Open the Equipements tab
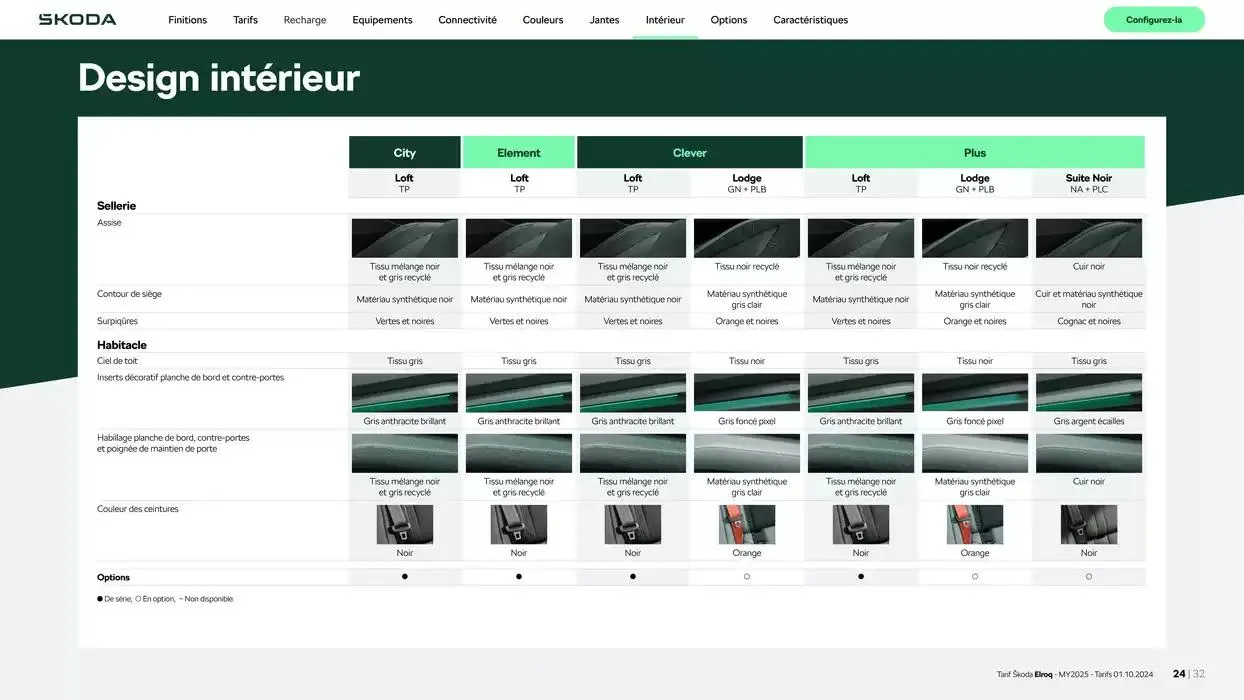Screen dimensions: 1244x700 (x=382, y=20)
